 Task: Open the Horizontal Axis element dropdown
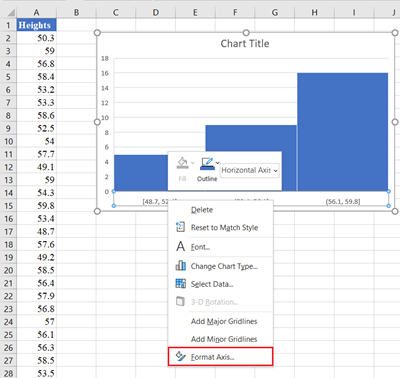coord(249,170)
